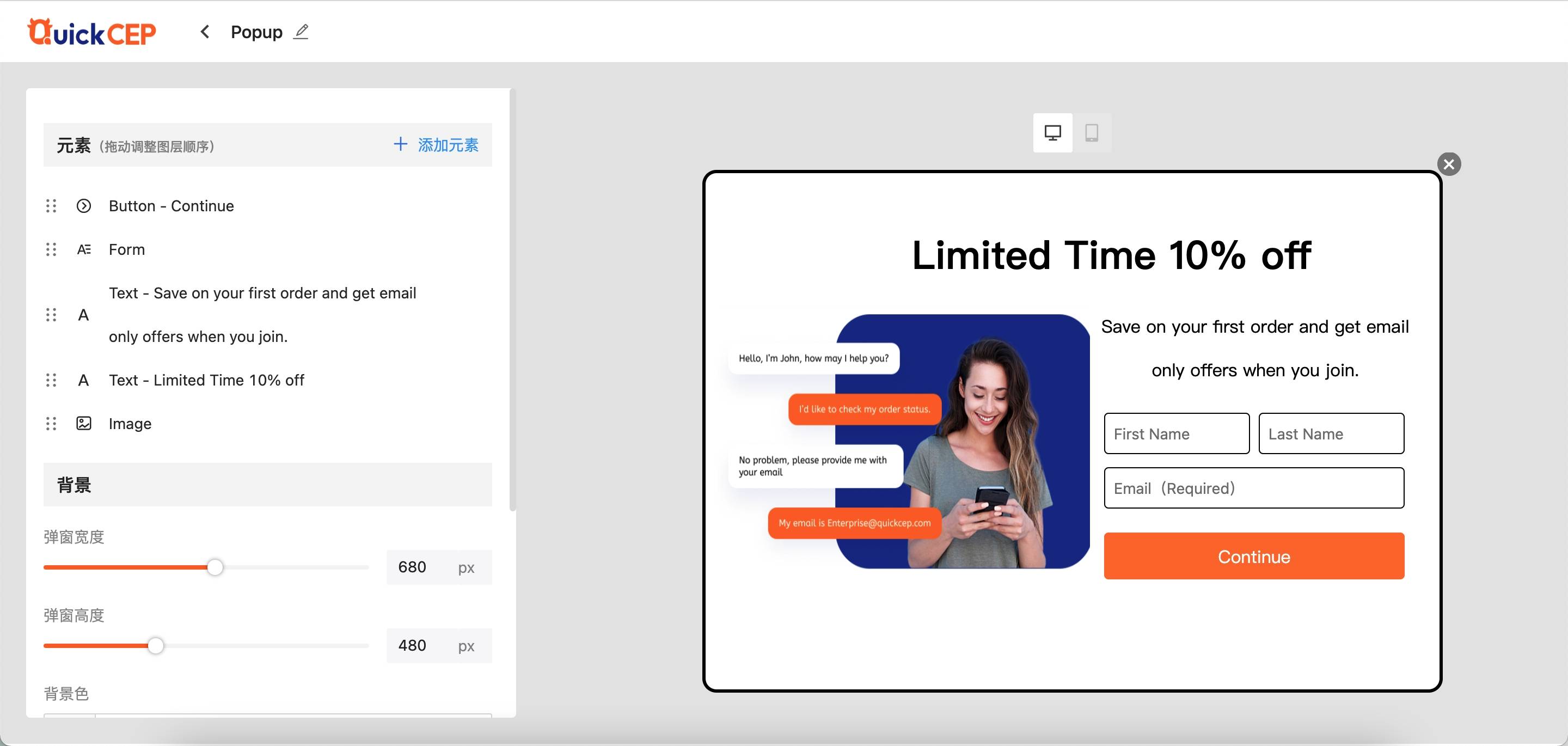Switch to mobile preview mode

click(1092, 133)
